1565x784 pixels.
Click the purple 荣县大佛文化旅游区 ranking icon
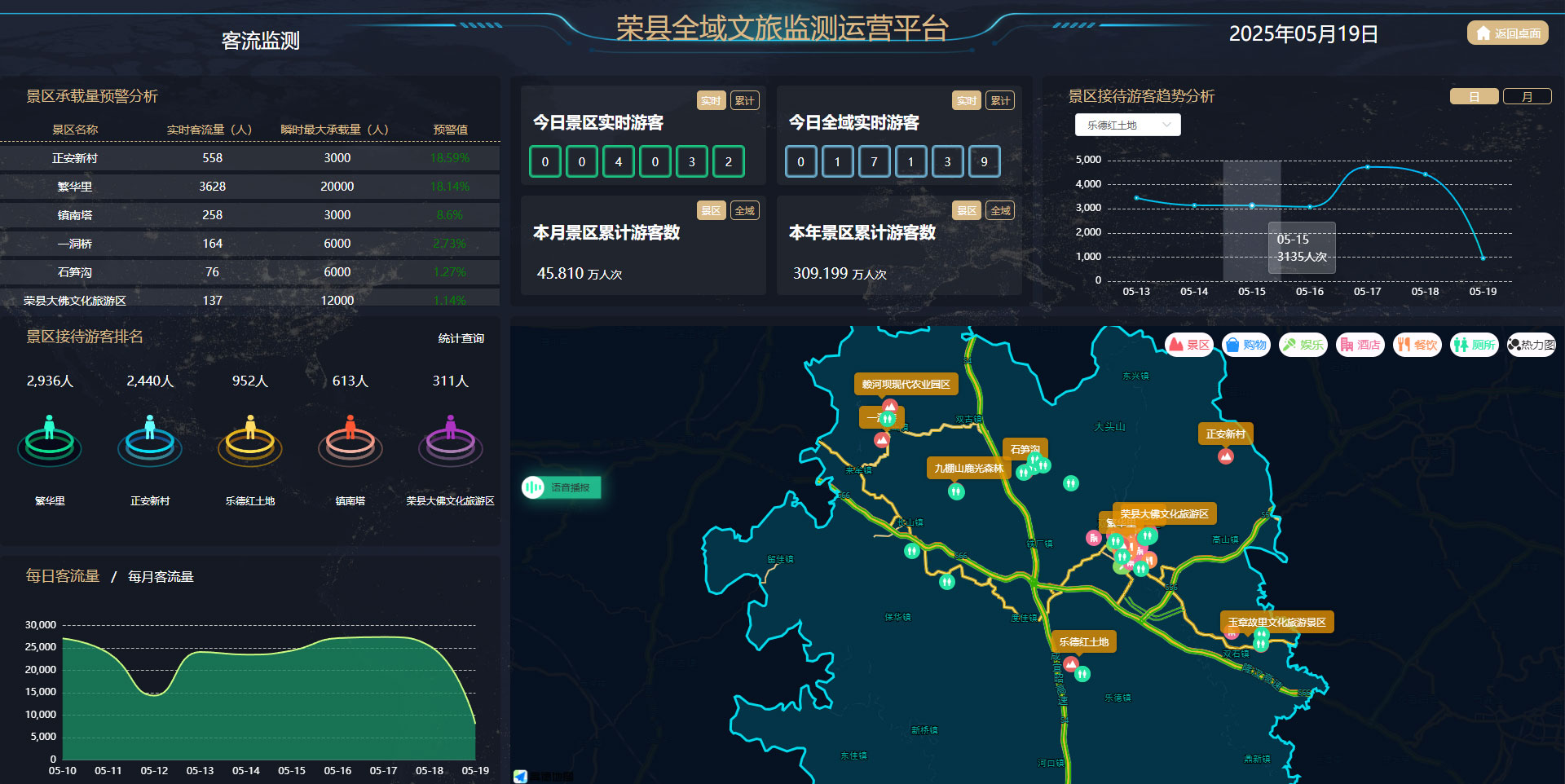coord(451,440)
